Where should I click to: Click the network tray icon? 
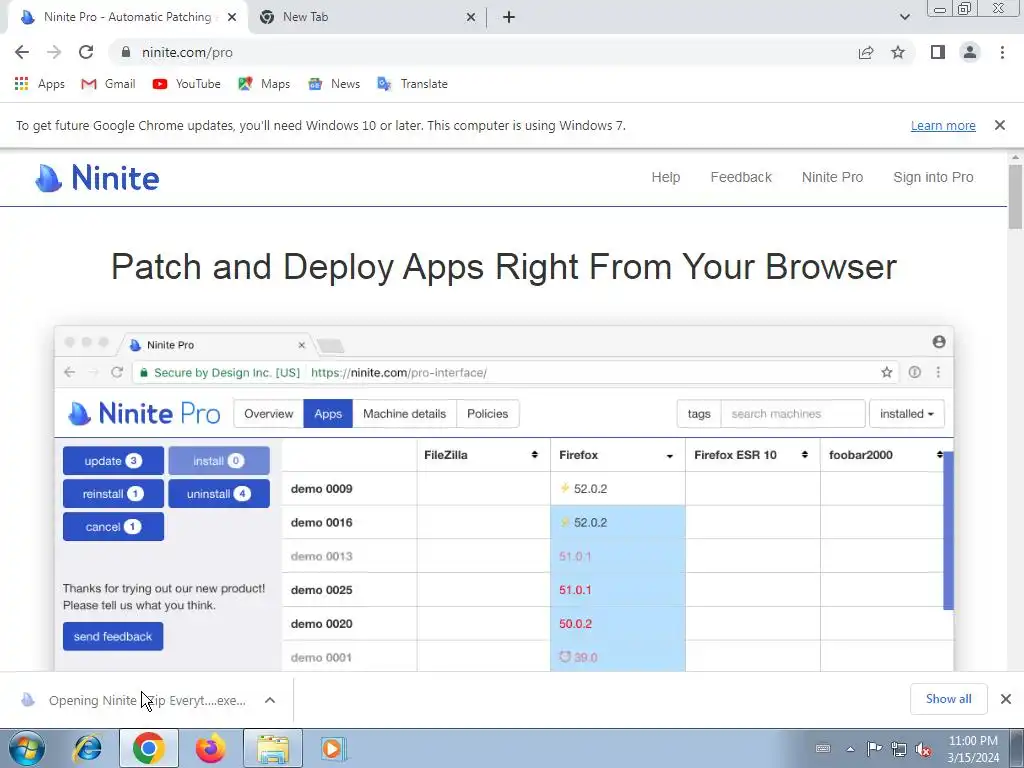(x=899, y=748)
